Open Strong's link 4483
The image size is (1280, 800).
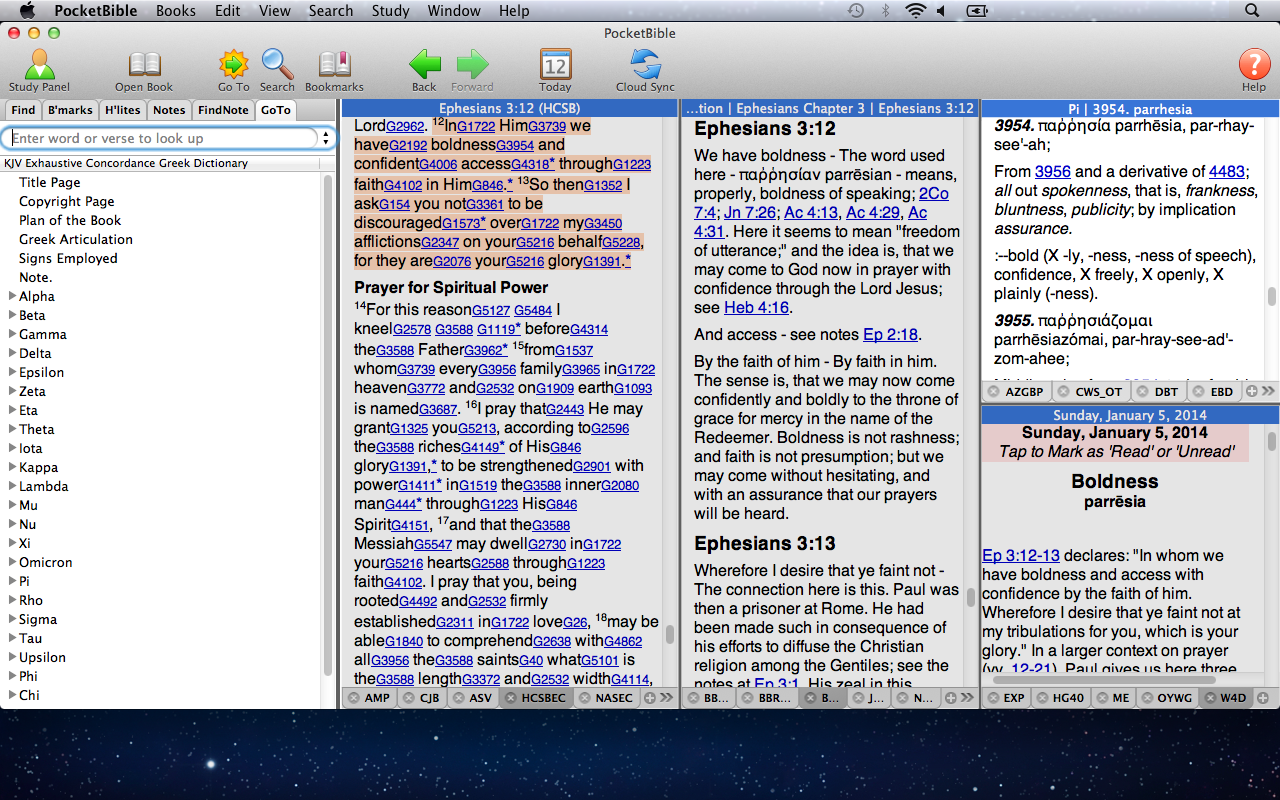click(1227, 171)
